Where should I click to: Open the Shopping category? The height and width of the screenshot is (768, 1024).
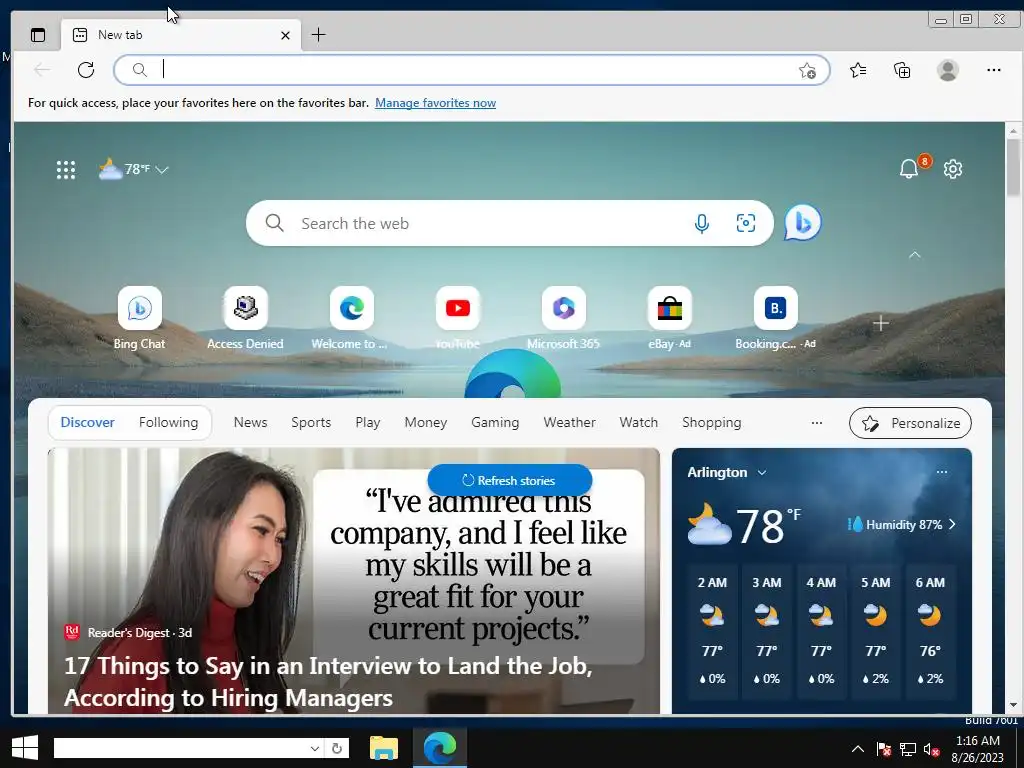pyautogui.click(x=712, y=423)
